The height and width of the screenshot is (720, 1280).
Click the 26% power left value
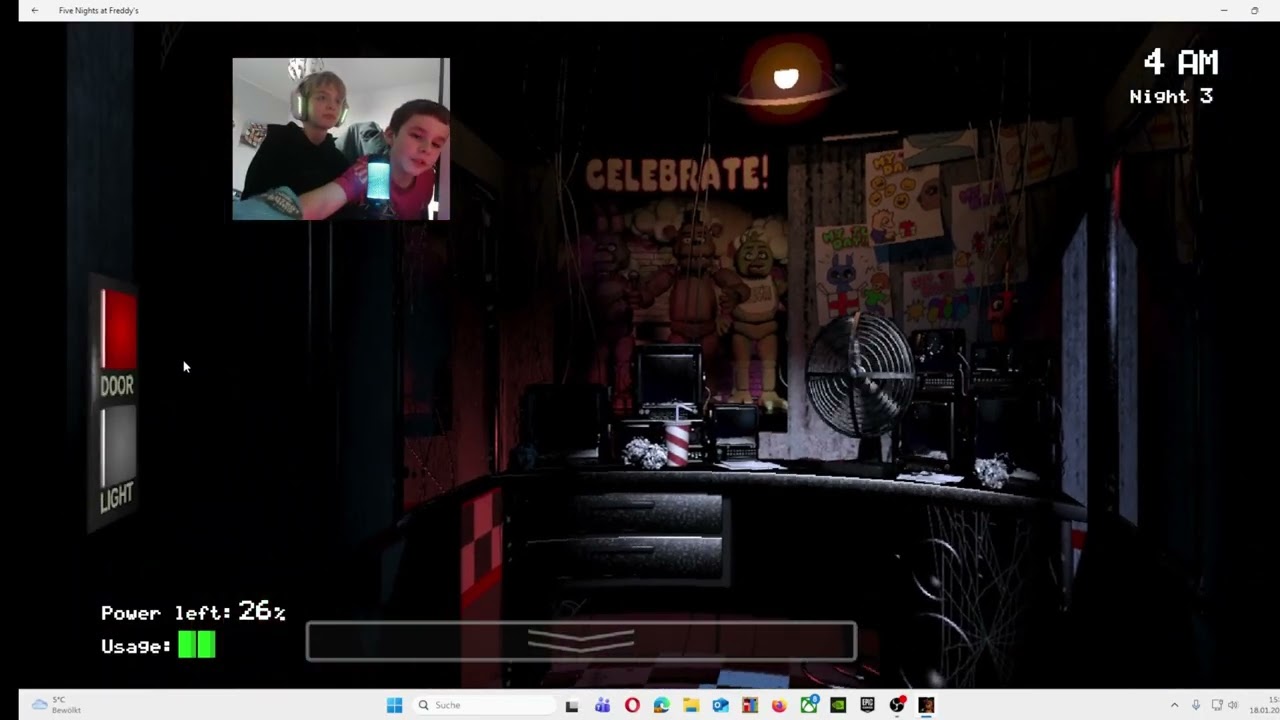pyautogui.click(x=262, y=611)
